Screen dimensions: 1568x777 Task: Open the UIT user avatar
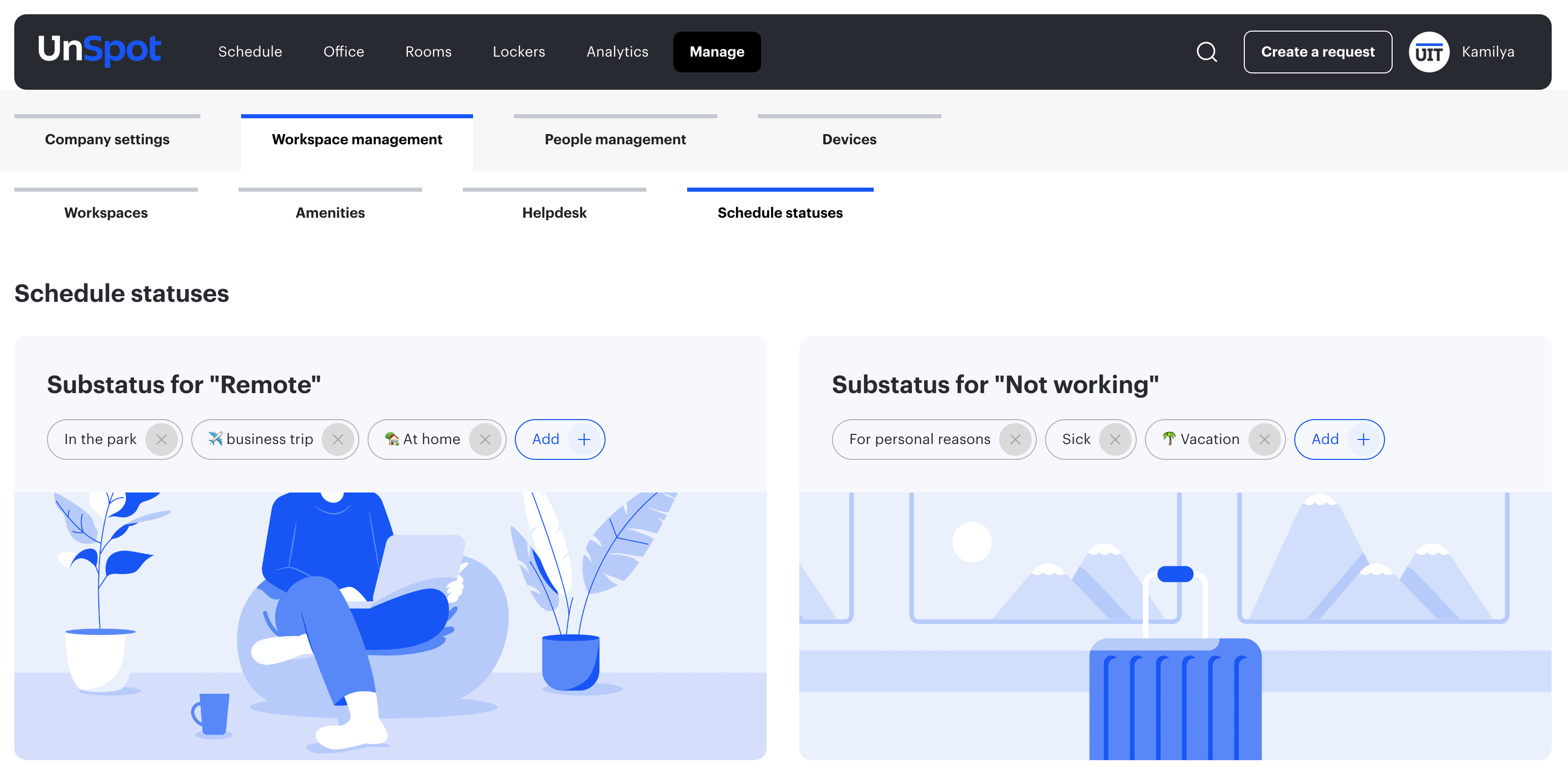[1429, 52]
